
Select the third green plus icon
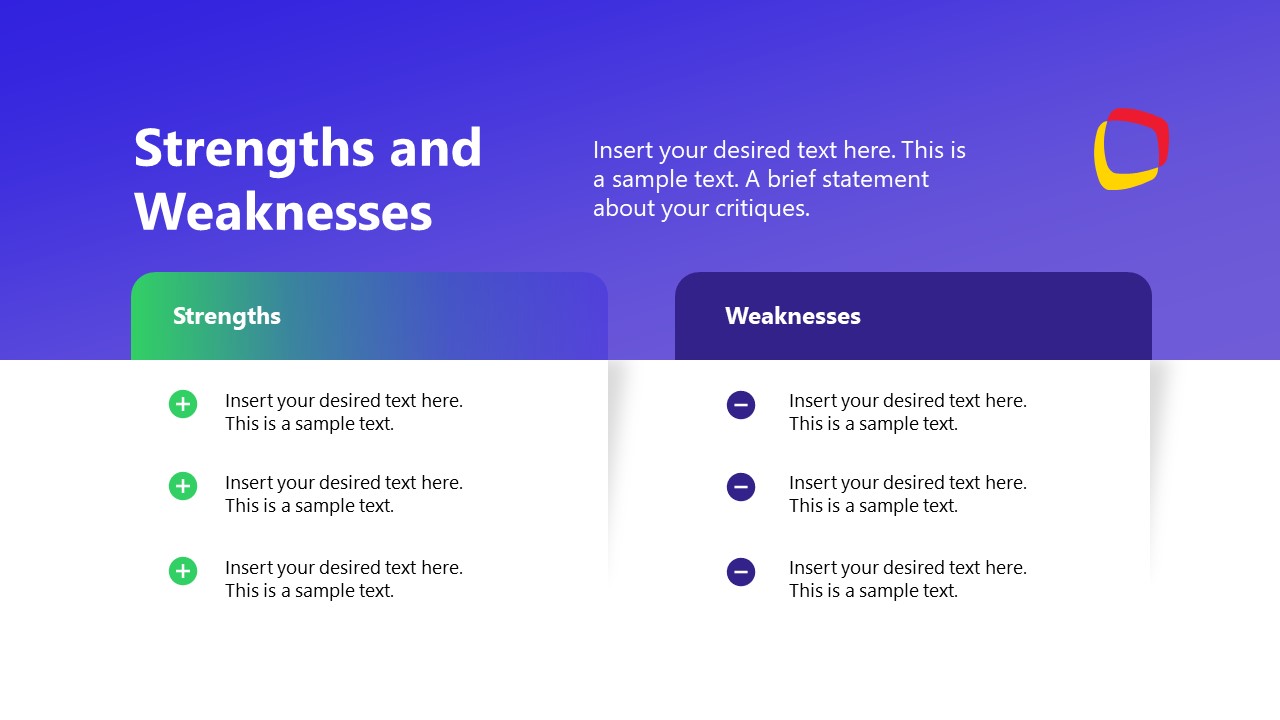tap(183, 571)
